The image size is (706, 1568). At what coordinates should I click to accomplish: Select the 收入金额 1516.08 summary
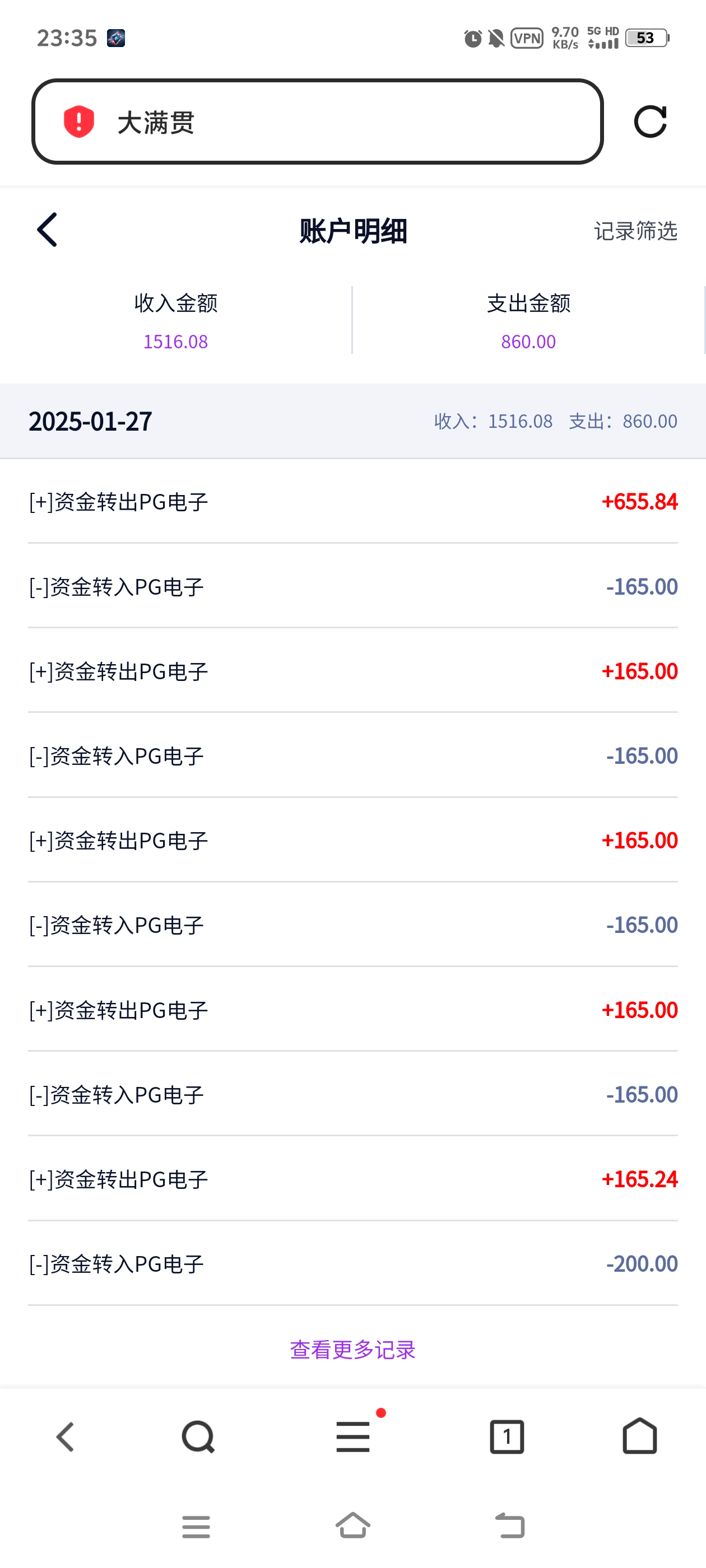[x=175, y=321]
